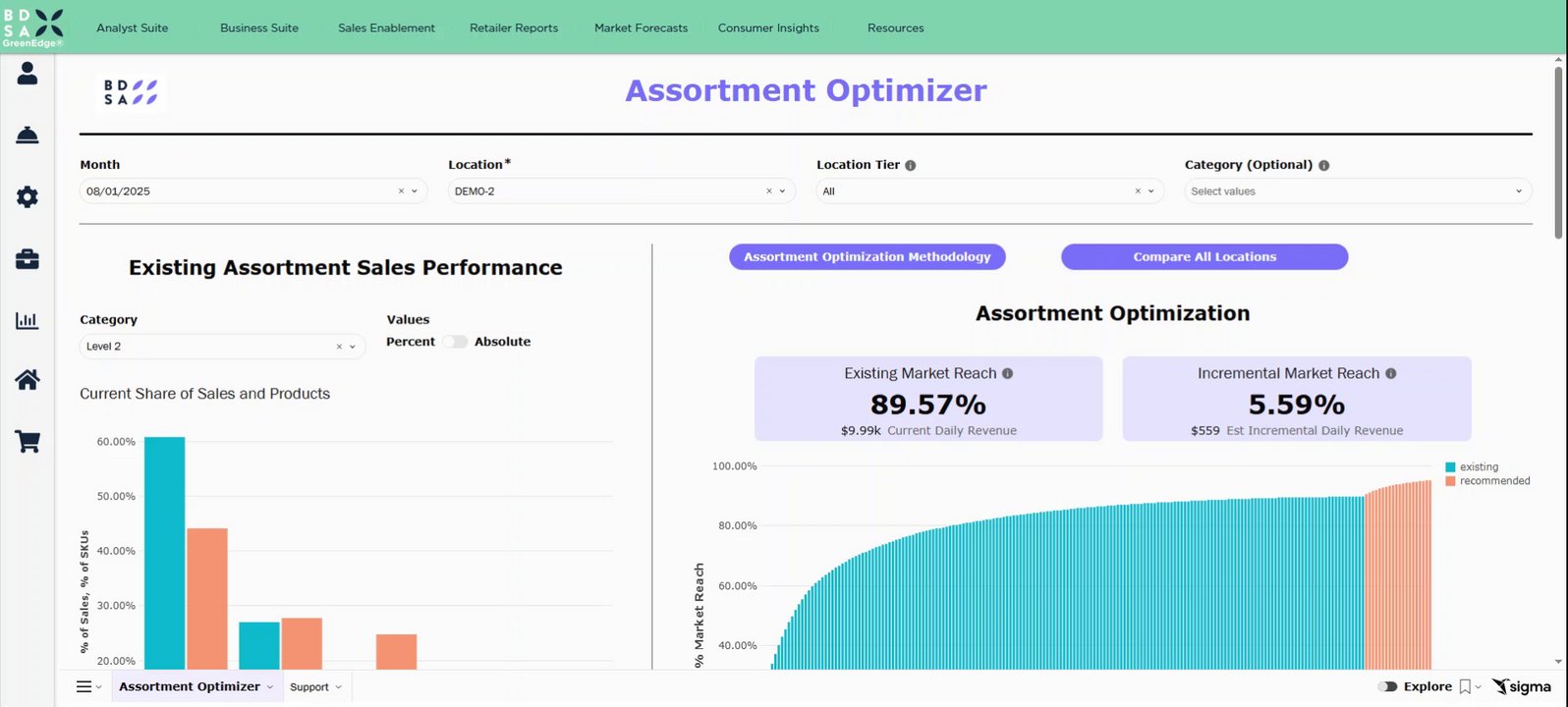Viewport: 1568px width, 707px height.
Task: Expand the Level 2 category dropdown
Action: (x=352, y=347)
